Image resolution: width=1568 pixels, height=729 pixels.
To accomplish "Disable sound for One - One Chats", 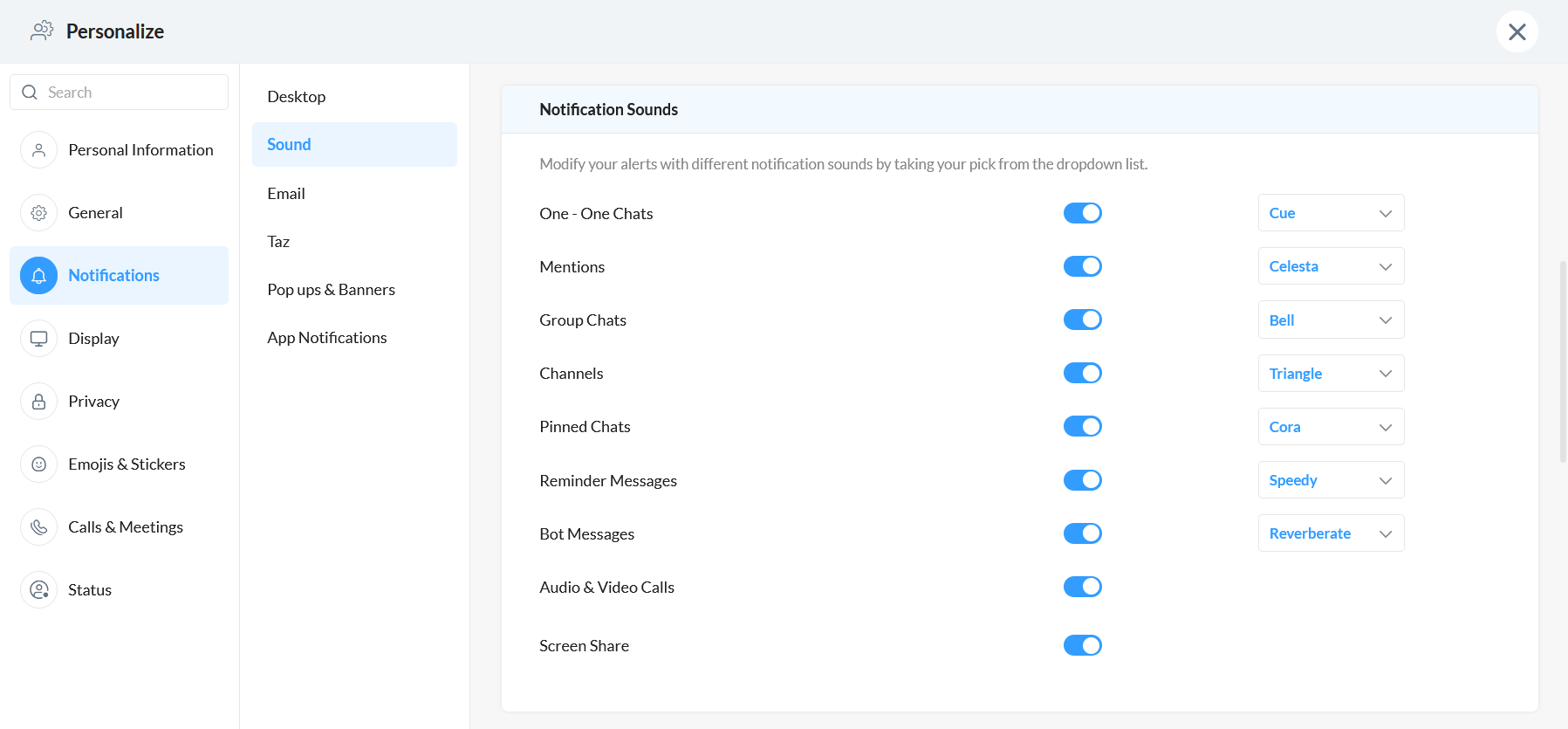I will click(x=1082, y=213).
